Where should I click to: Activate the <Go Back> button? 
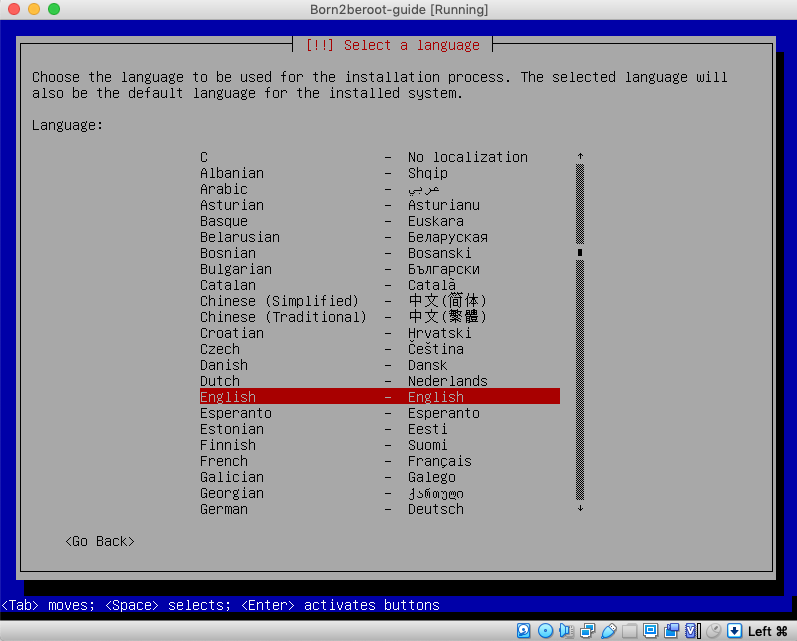(100, 541)
